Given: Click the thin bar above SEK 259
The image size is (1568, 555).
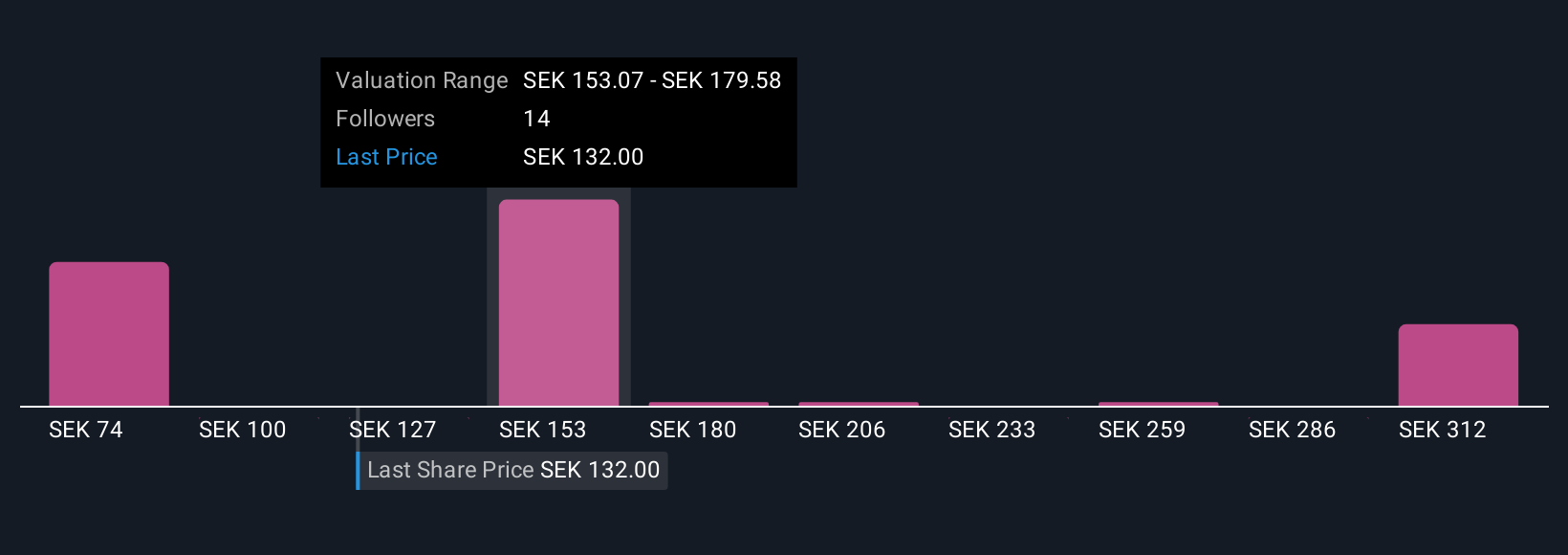Looking at the screenshot, I should click(1158, 404).
